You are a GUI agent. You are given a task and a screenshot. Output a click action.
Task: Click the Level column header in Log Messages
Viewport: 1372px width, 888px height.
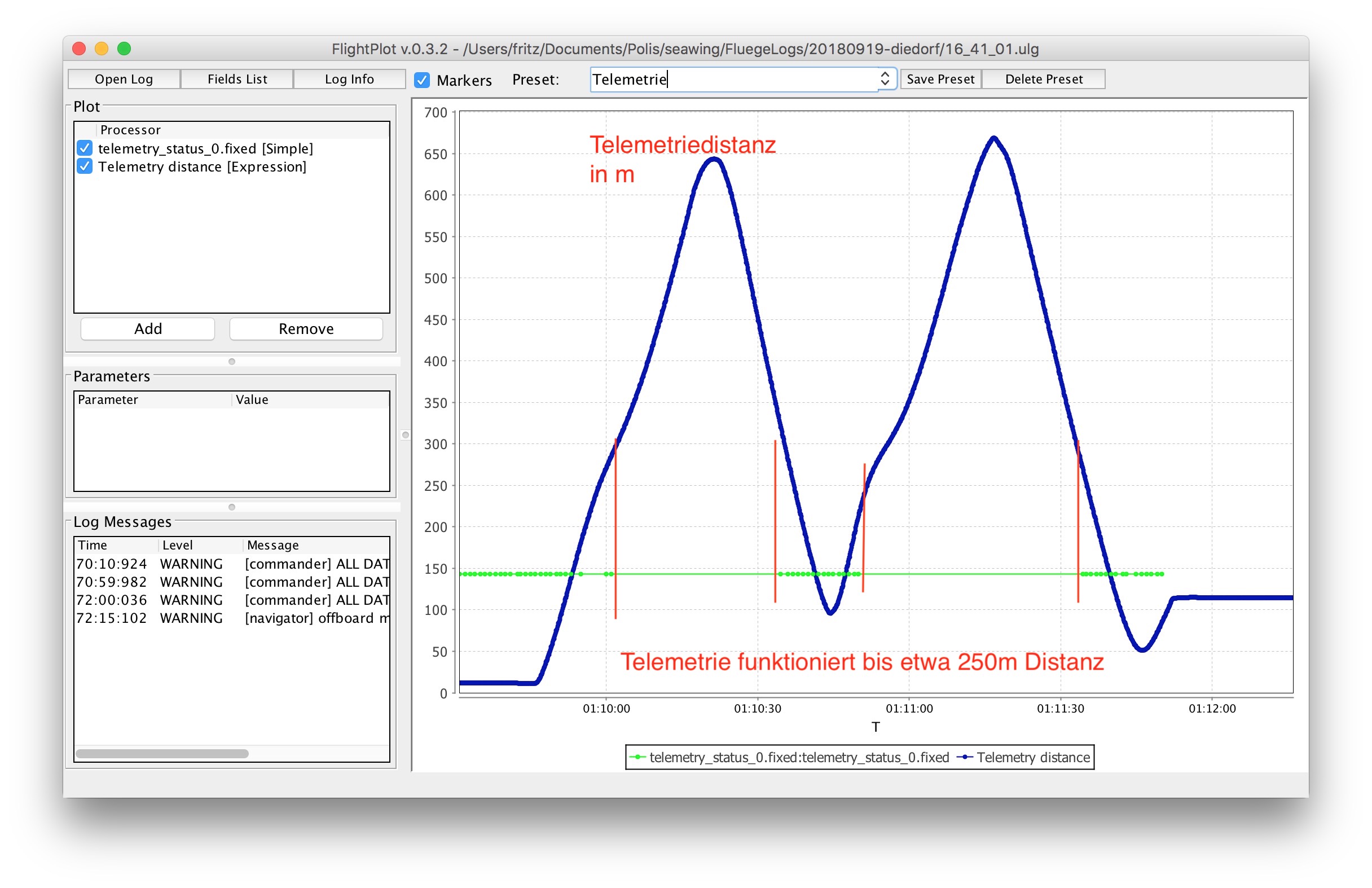tap(178, 545)
